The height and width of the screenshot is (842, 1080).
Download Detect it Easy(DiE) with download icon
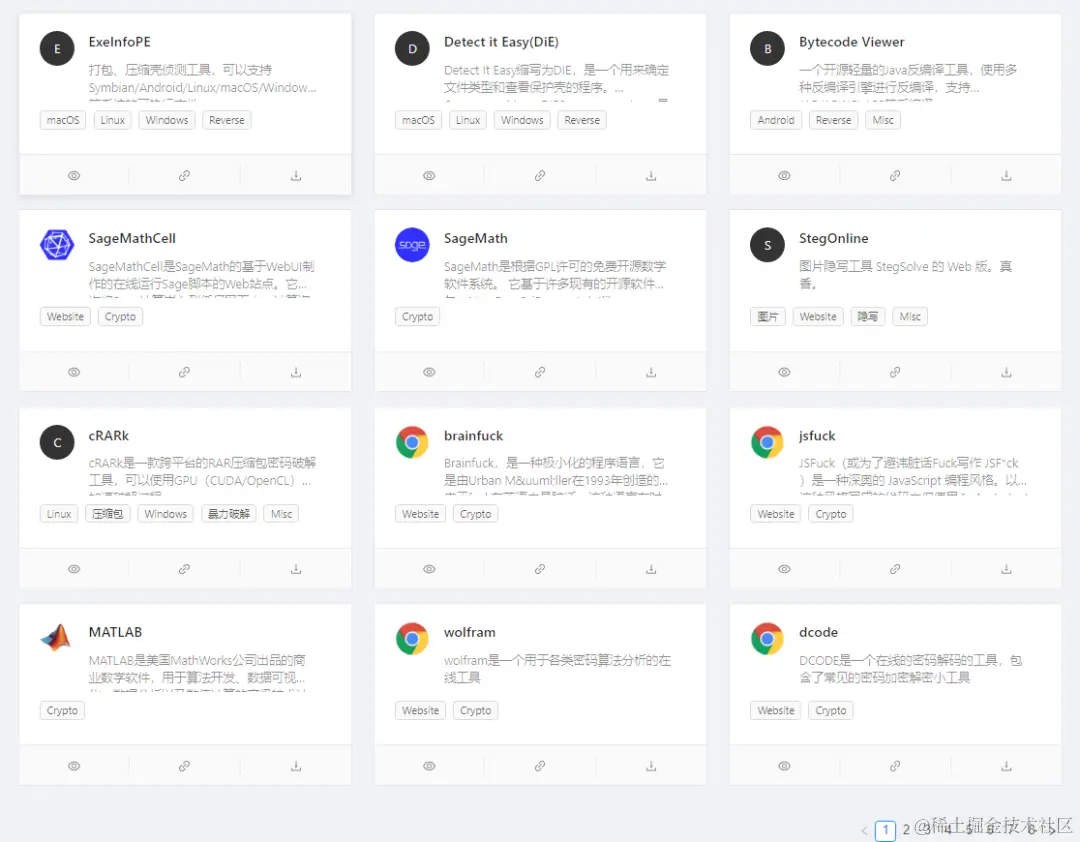[x=650, y=174]
